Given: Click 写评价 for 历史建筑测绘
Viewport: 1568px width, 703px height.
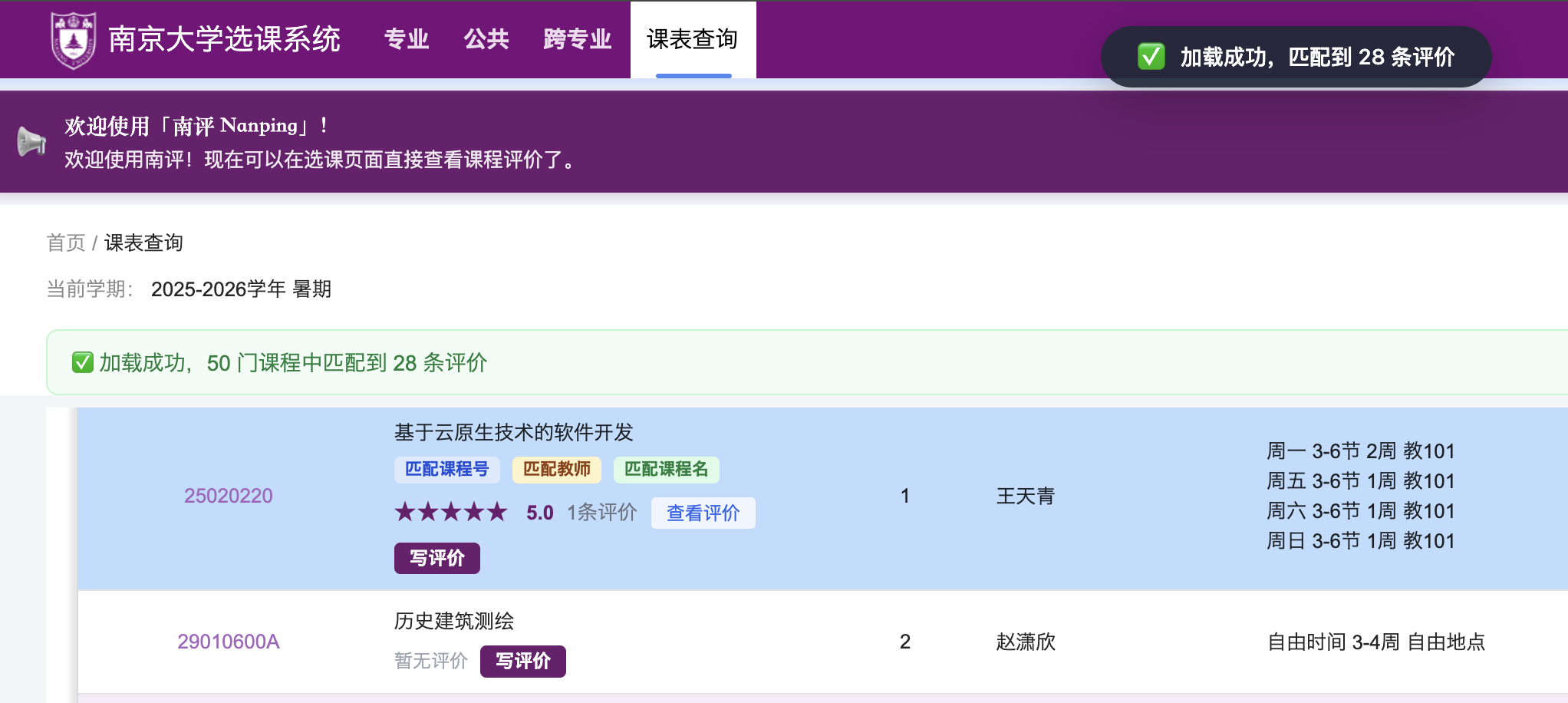Looking at the screenshot, I should (523, 661).
